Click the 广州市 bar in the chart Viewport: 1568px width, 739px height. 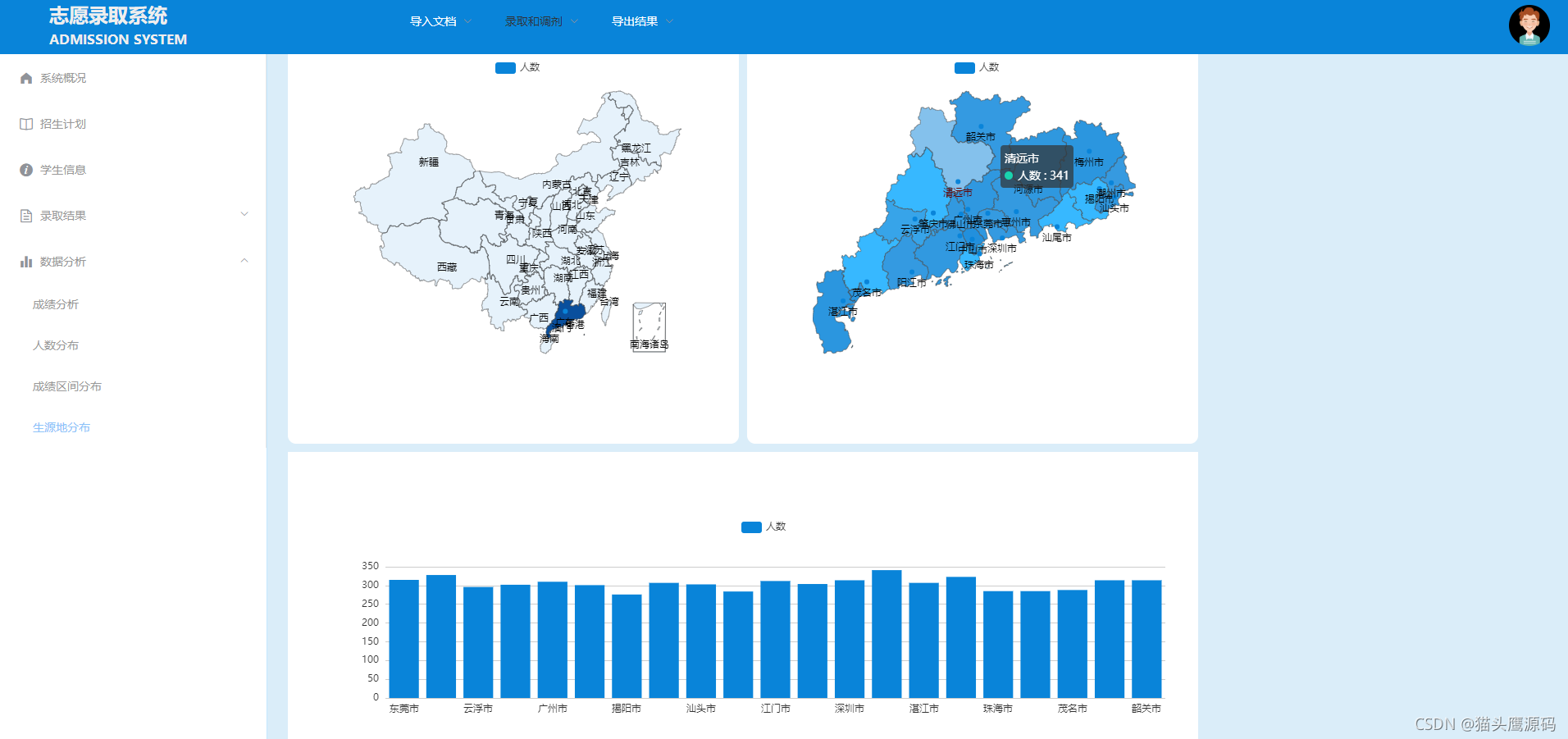pyautogui.click(x=553, y=640)
